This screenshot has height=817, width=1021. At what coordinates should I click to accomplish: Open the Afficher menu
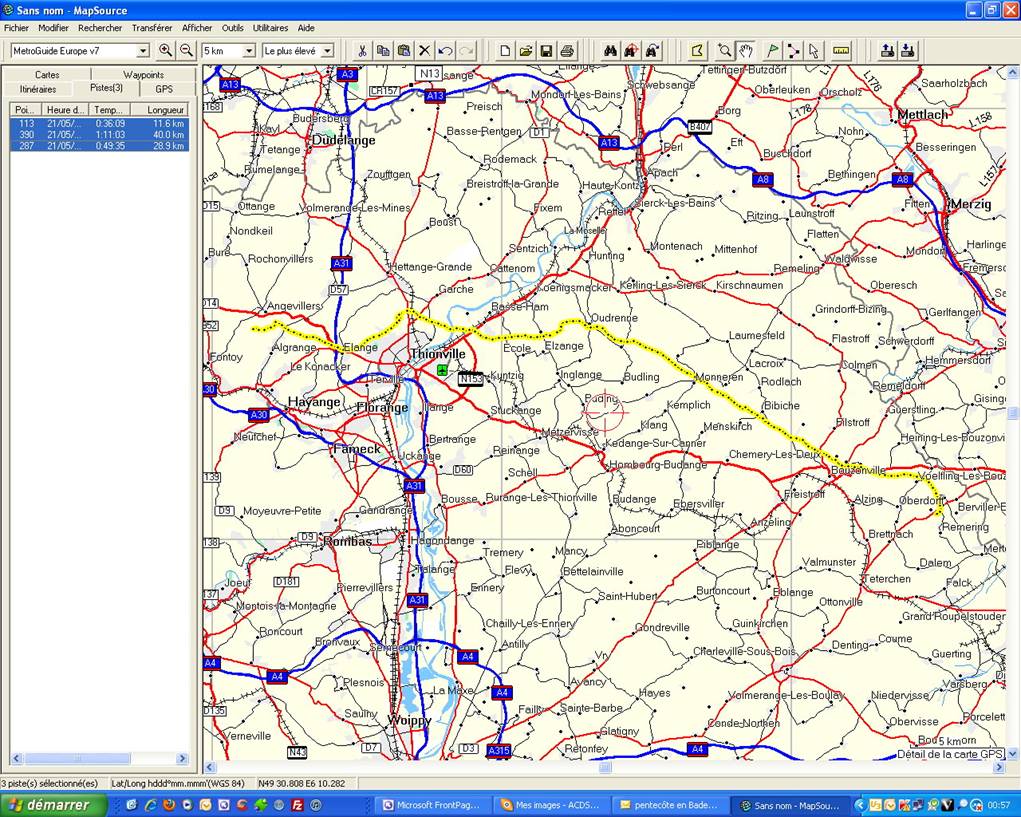tap(197, 28)
